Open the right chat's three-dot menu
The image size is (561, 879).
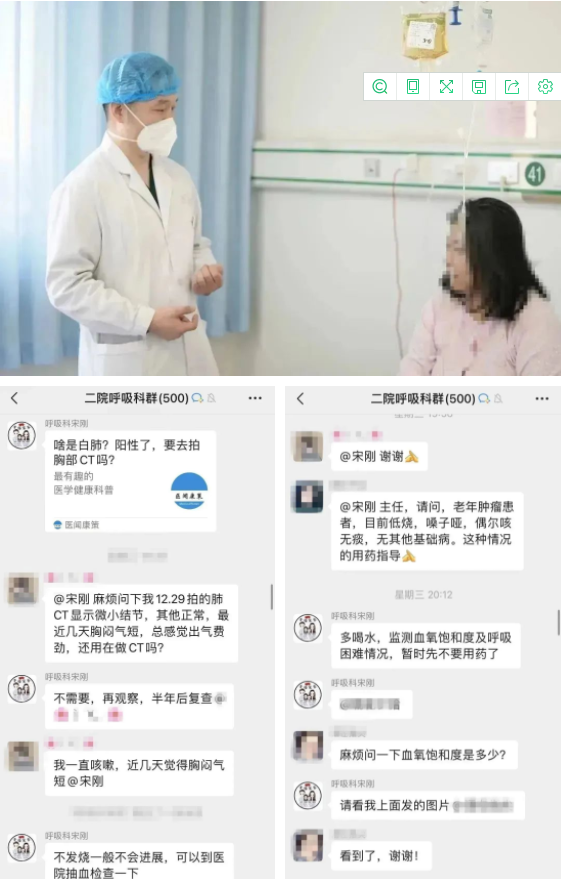(541, 399)
